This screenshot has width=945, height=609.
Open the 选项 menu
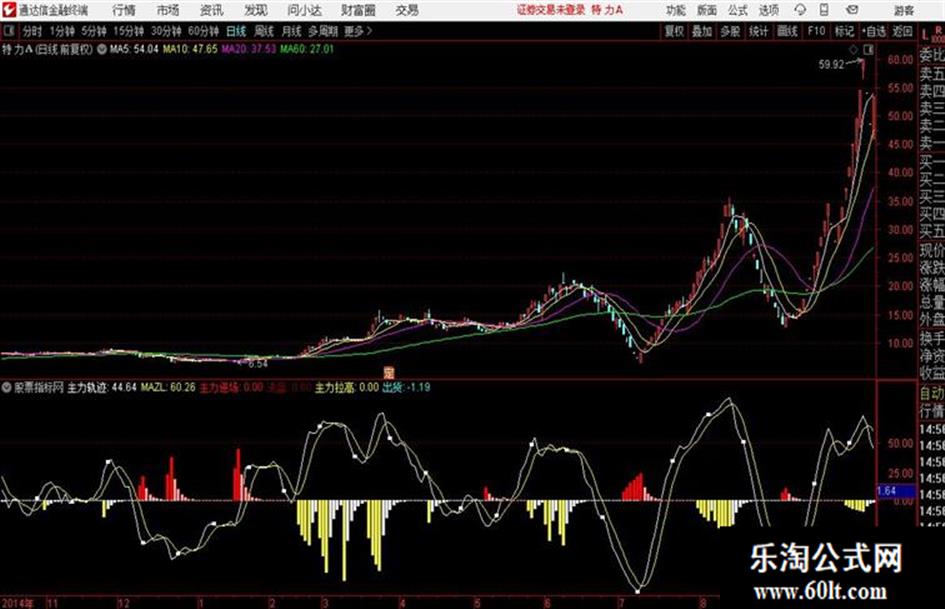[x=769, y=10]
